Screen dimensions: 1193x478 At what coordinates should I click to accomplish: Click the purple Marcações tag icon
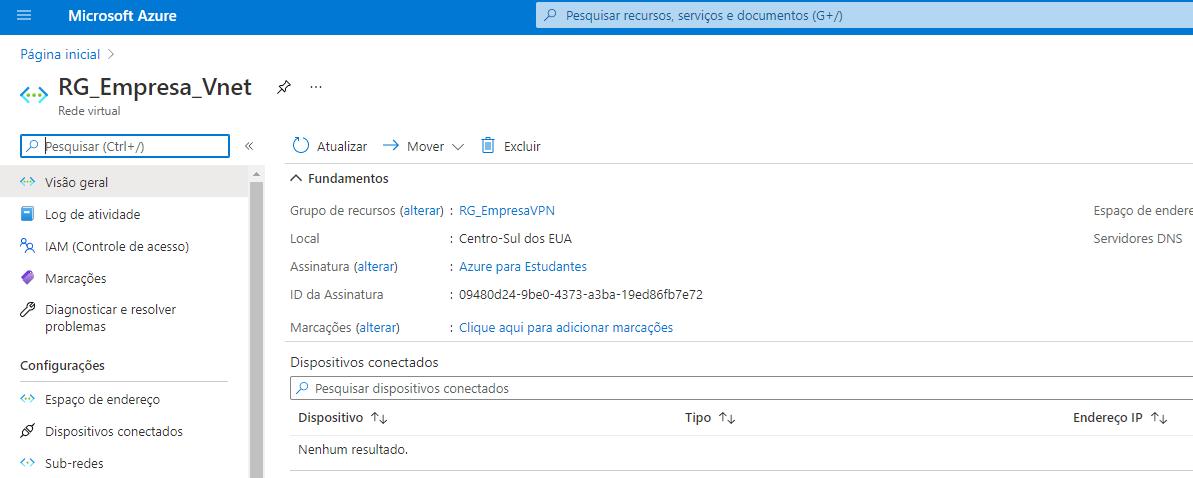[x=28, y=279]
